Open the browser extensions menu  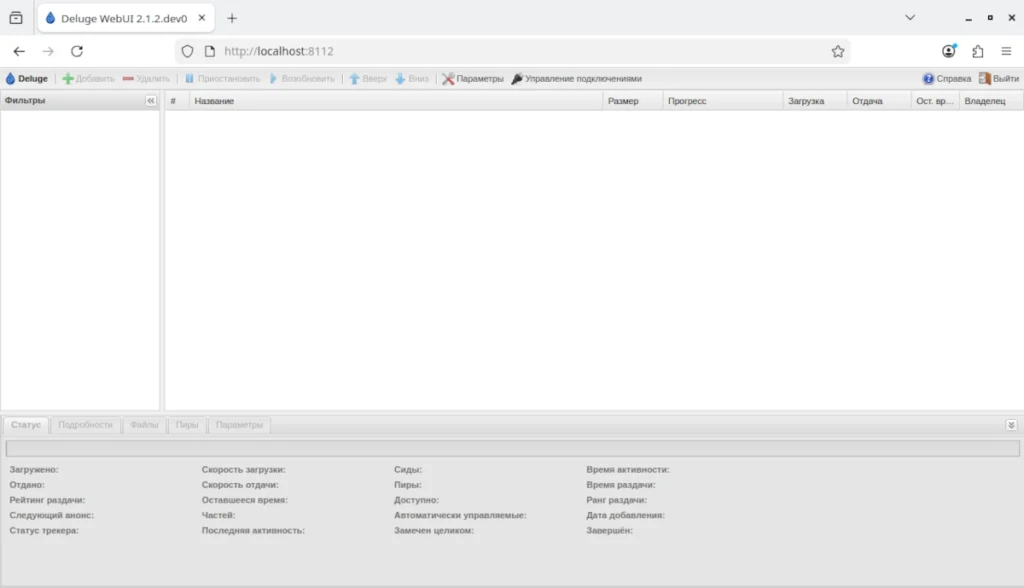pyautogui.click(x=978, y=51)
